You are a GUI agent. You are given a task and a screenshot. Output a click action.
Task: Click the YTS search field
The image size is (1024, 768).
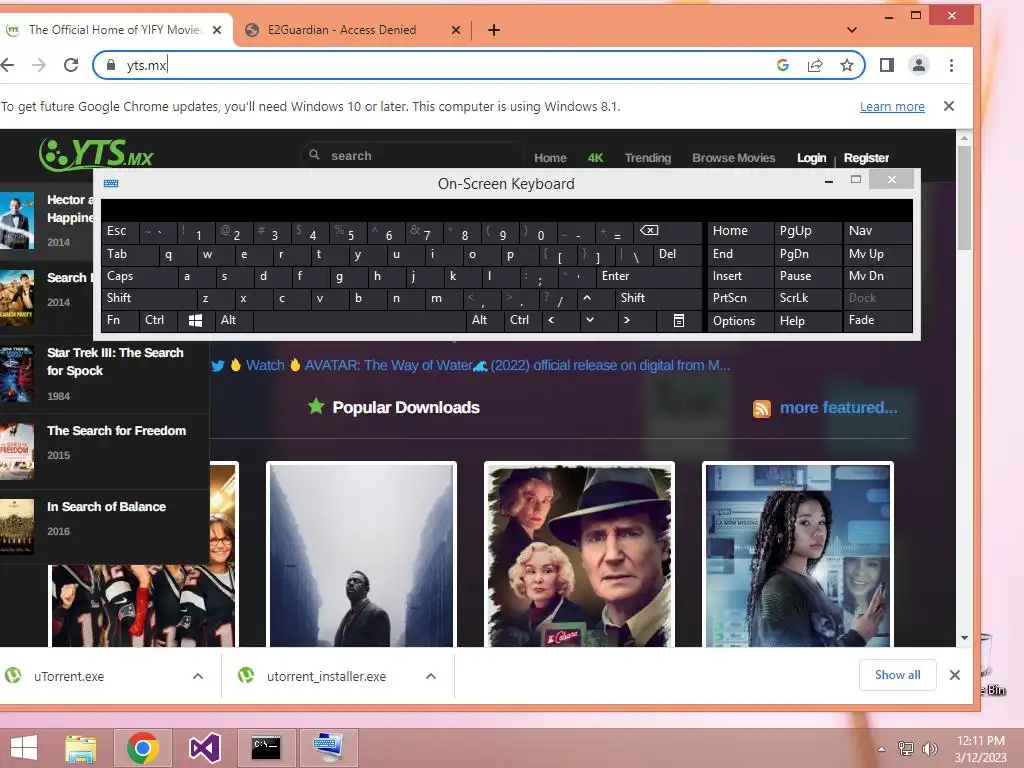click(x=414, y=155)
